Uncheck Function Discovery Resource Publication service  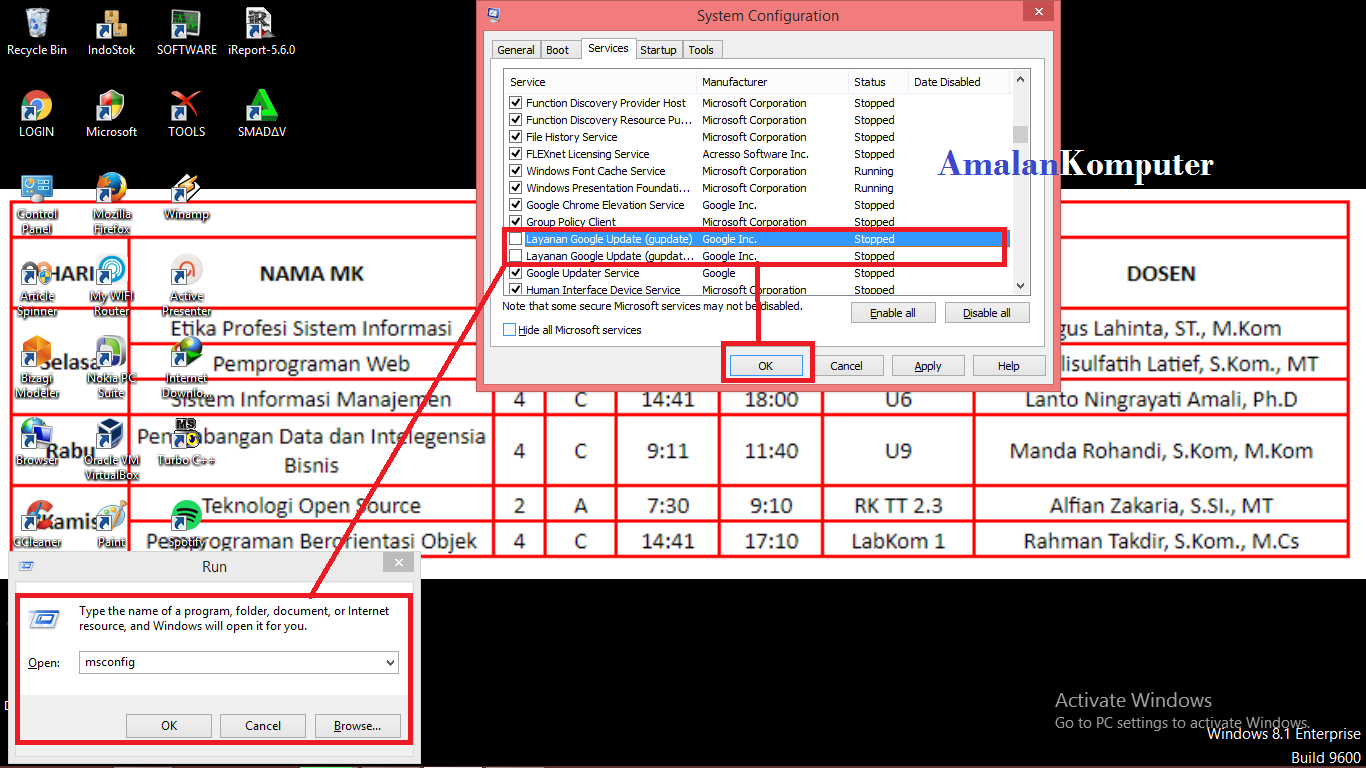(516, 120)
